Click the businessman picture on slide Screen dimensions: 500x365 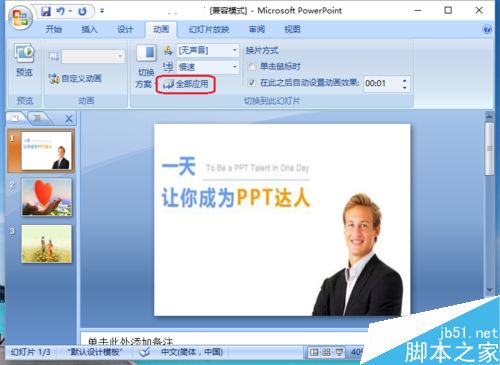tap(358, 255)
